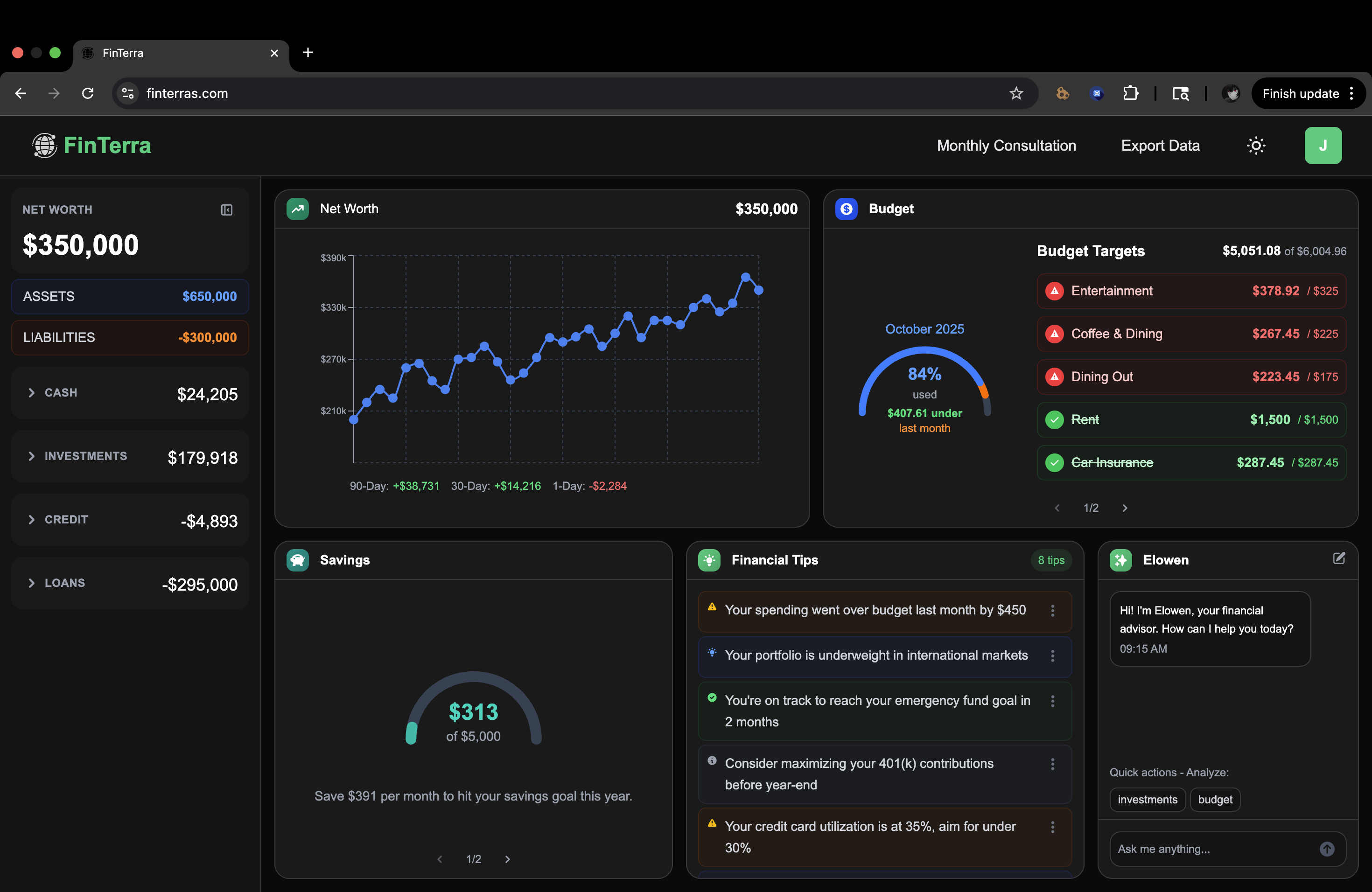Viewport: 1372px width, 892px height.
Task: Toggle the Car Insurance budget checkmark
Action: [x=1054, y=463]
